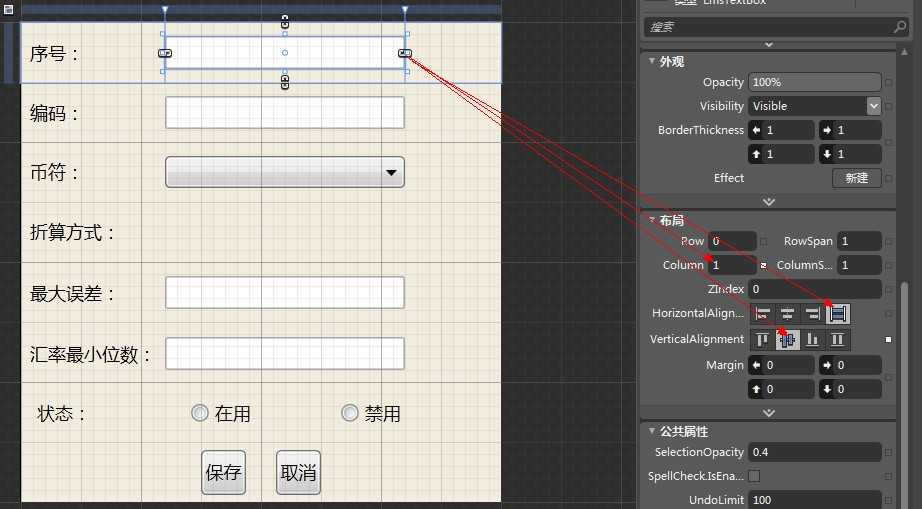Set HorizontalAlignment to Stretch
The width and height of the screenshot is (922, 509).
pos(838,314)
